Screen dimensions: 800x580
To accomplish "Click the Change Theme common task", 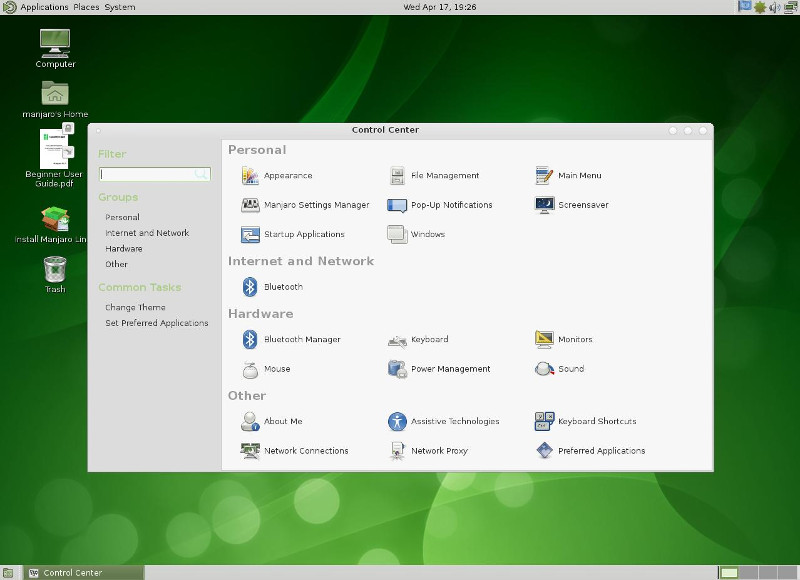I will (135, 308).
